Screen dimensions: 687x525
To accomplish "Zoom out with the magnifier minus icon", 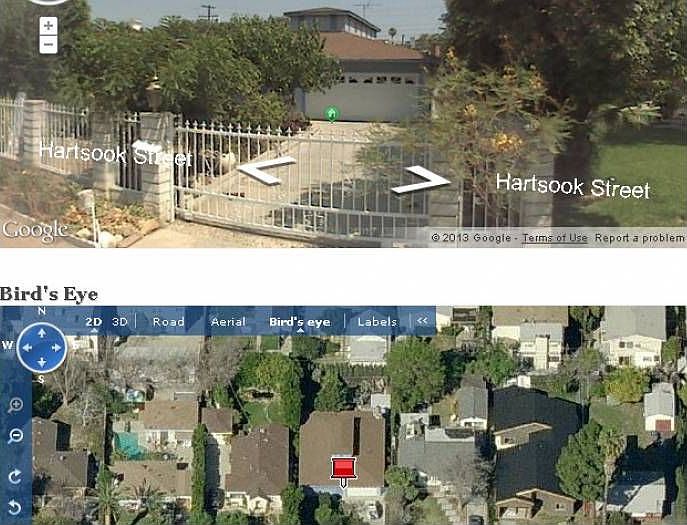I will (15, 436).
